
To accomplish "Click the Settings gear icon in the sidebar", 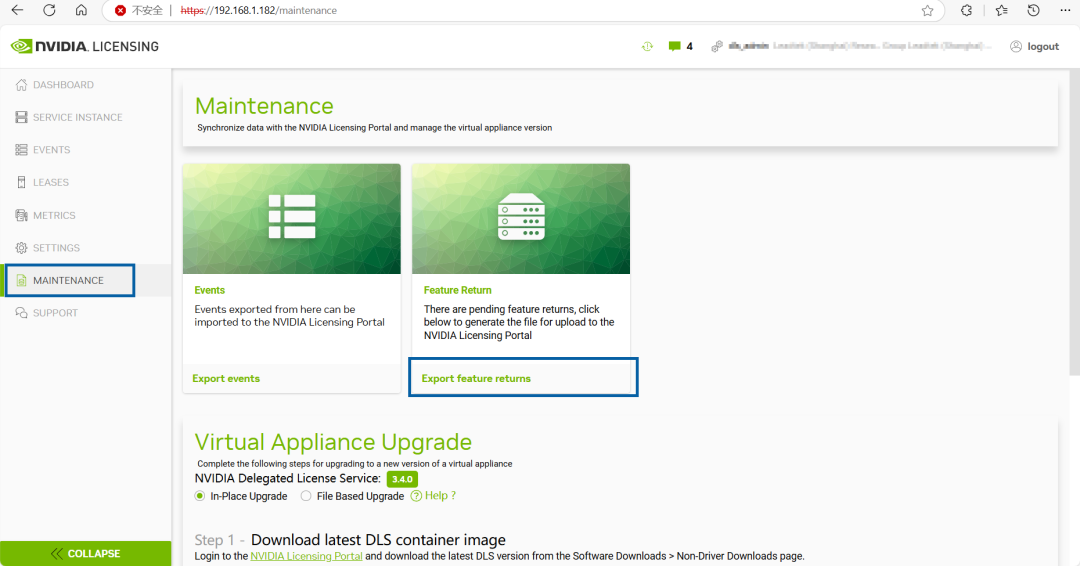I will click(x=21, y=248).
